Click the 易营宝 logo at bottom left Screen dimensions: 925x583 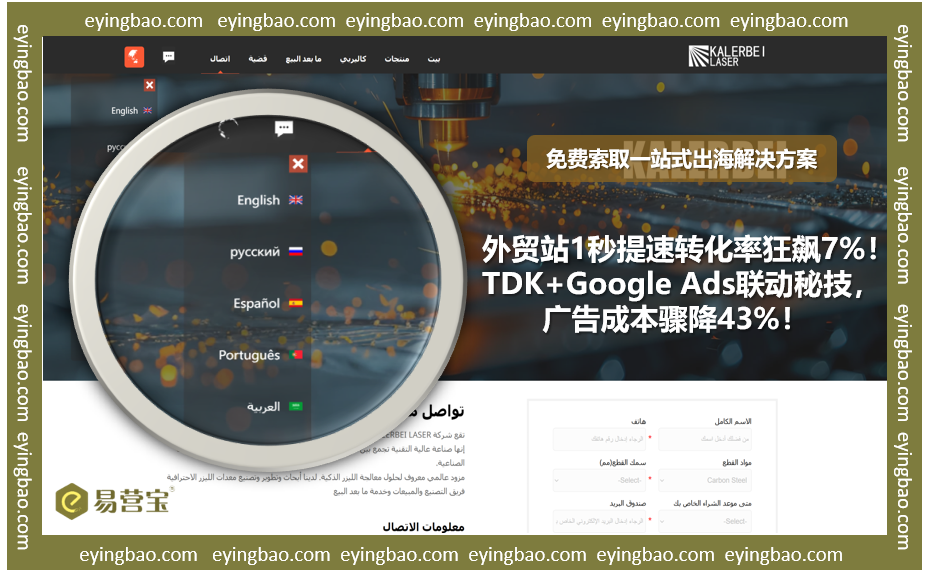(110, 501)
